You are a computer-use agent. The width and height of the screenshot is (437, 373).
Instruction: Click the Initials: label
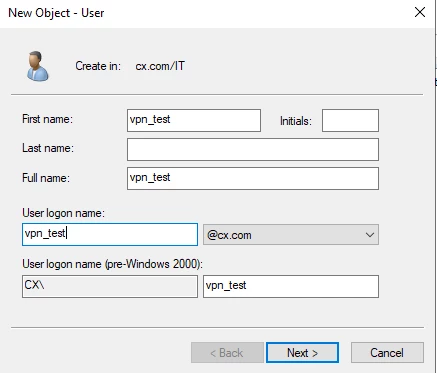click(296, 121)
